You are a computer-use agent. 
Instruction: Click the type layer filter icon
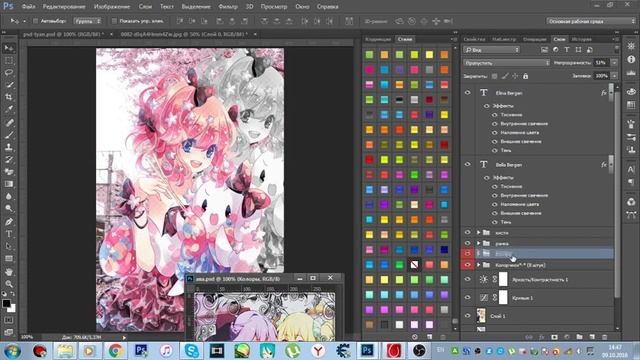pos(567,49)
